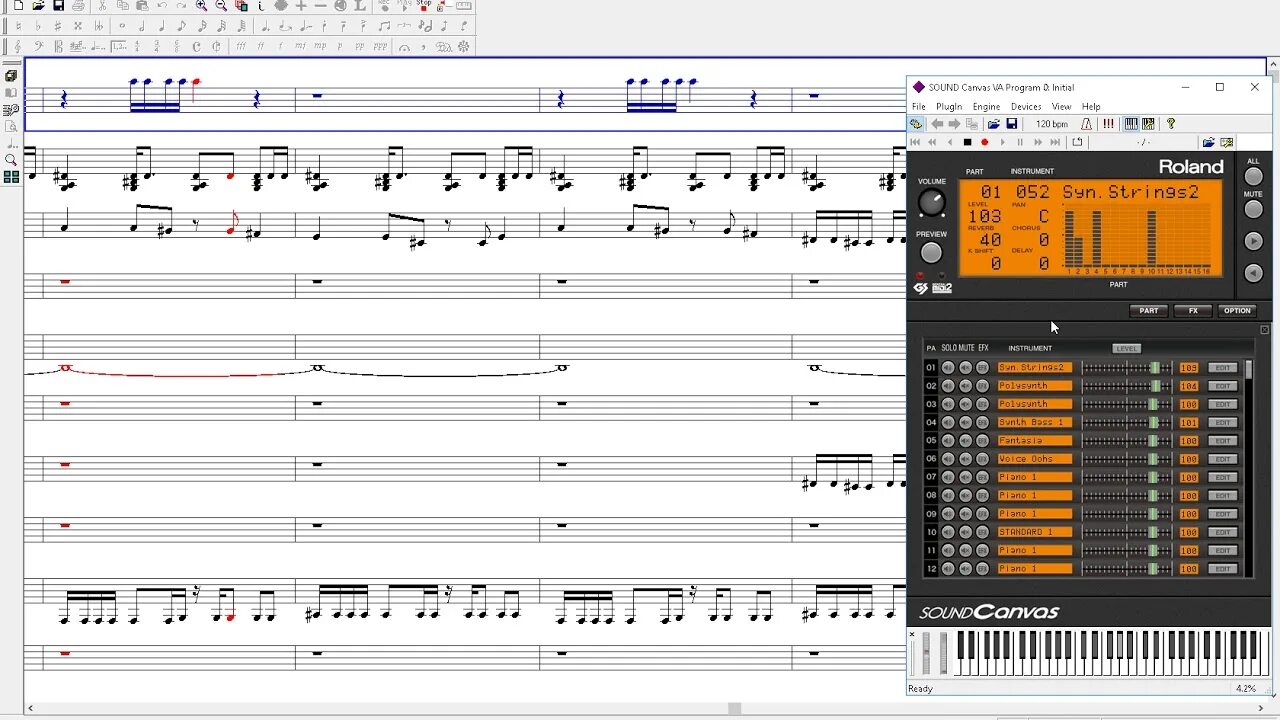The width and height of the screenshot is (1280, 720).
Task: Toggle the keyboard view icon in Sound Canvas
Action: tap(1131, 124)
